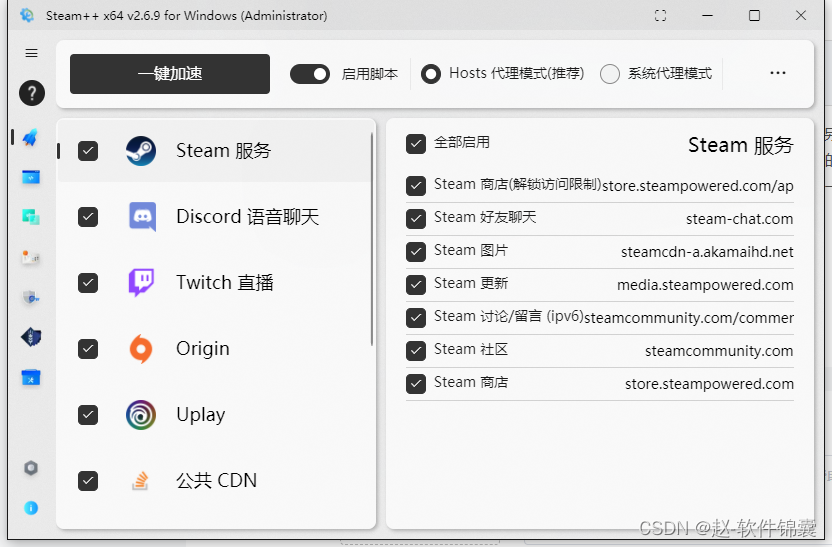Select Twitch 直播 in service list
The height and width of the screenshot is (547, 832).
pyautogui.click(x=225, y=282)
